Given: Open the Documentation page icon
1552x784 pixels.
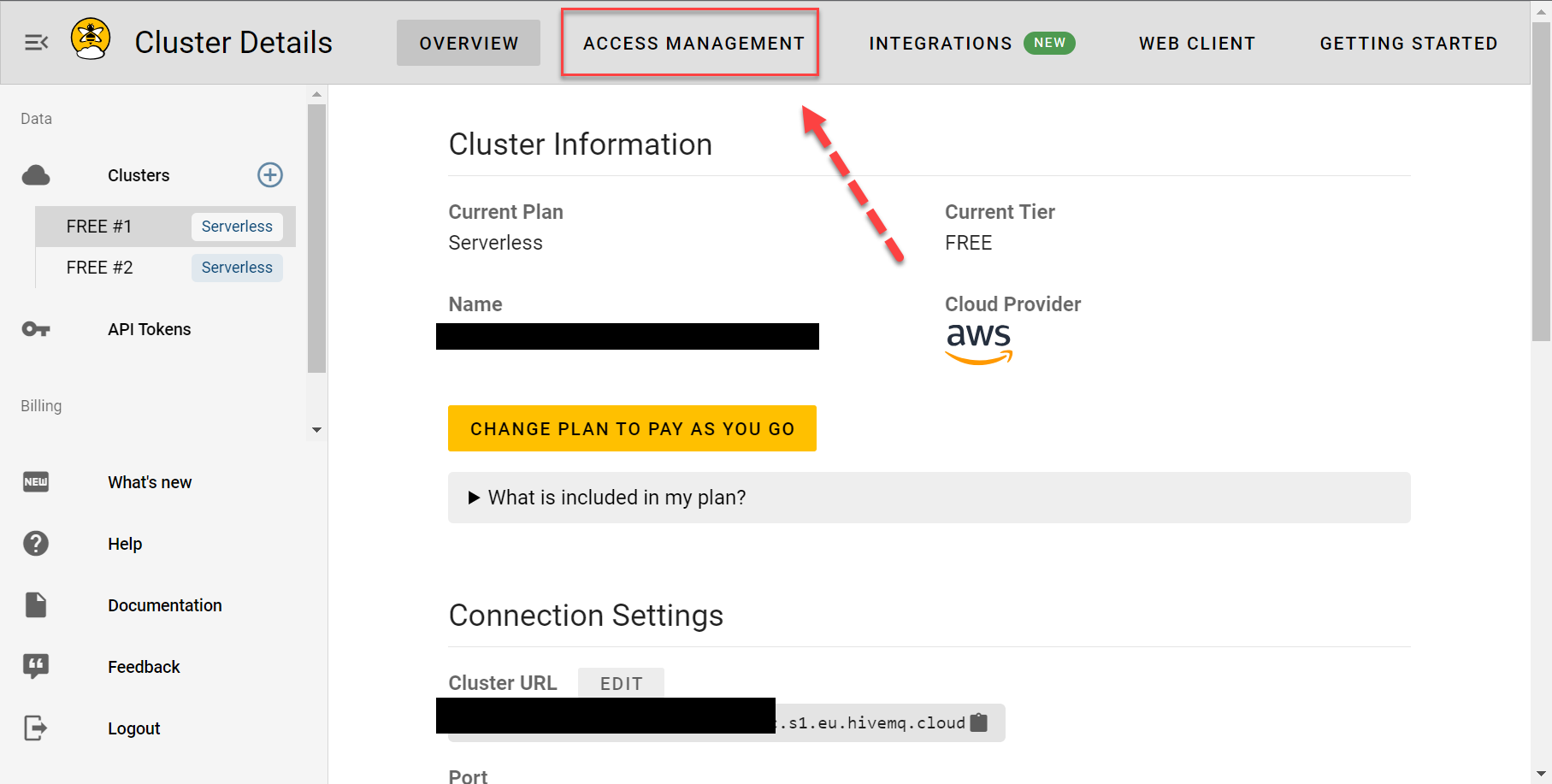Looking at the screenshot, I should [36, 605].
